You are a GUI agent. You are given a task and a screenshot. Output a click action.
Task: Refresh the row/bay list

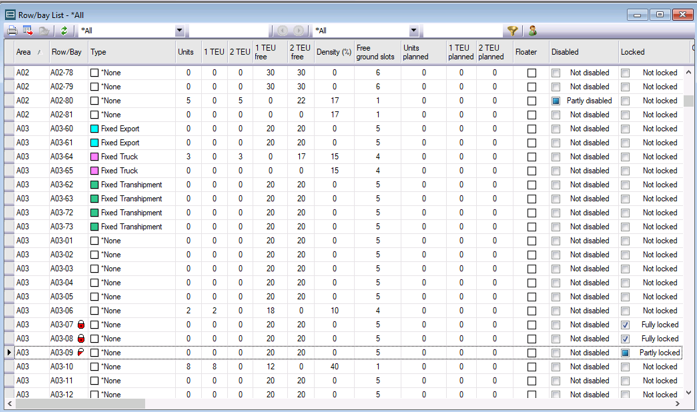[x=64, y=31]
